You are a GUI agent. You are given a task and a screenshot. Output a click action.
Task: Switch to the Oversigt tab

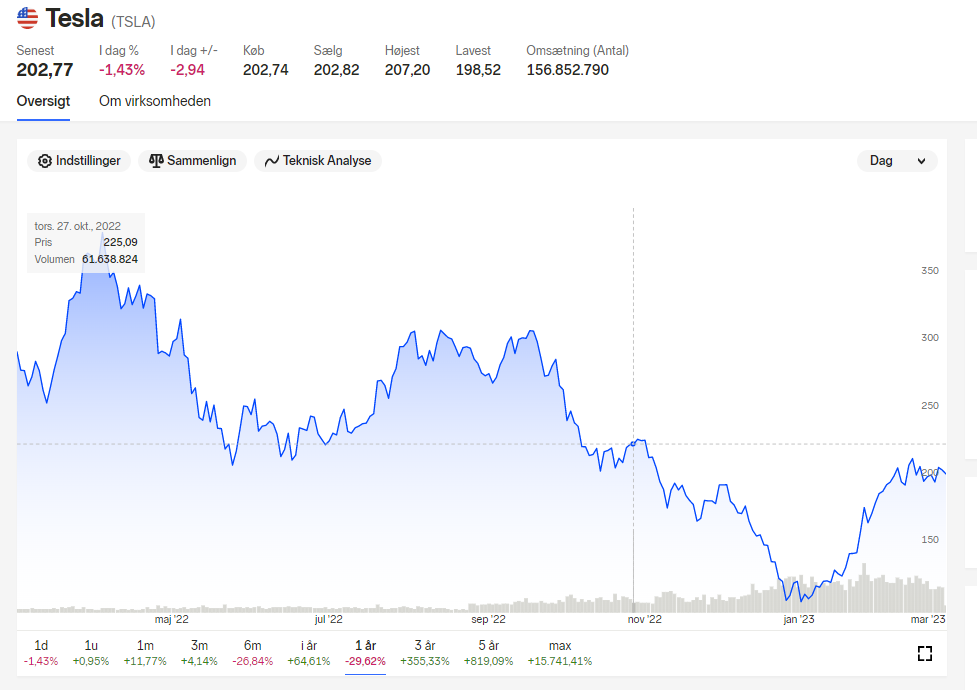point(43,101)
